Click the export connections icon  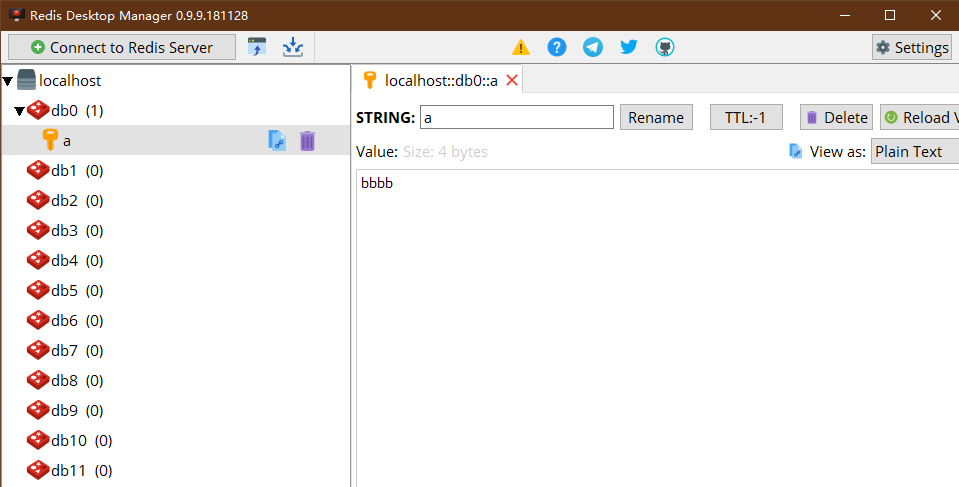[293, 47]
